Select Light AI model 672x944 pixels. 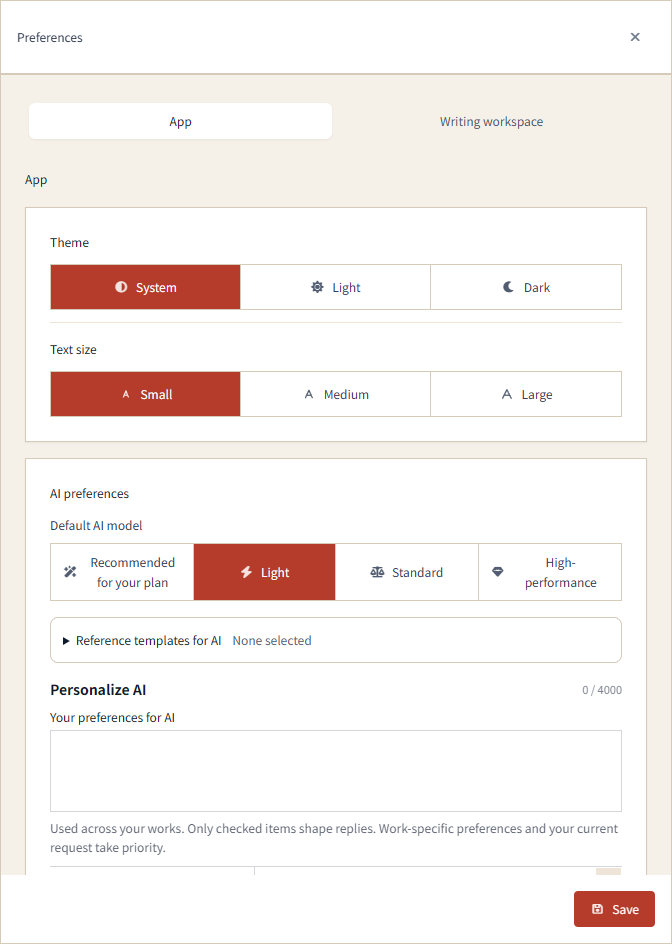pos(264,572)
